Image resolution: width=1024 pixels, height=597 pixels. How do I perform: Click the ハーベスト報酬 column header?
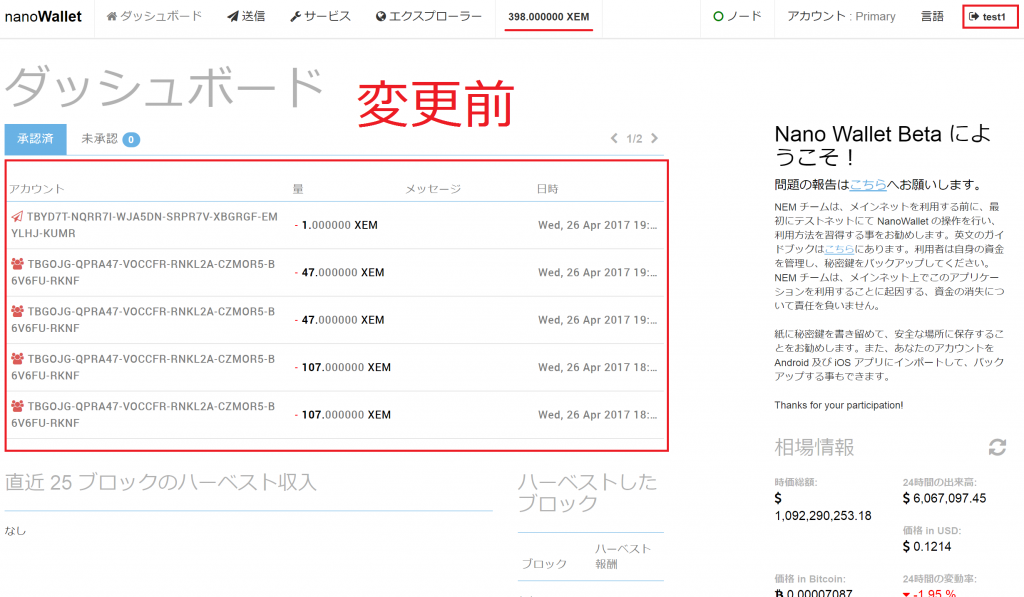(x=623, y=557)
